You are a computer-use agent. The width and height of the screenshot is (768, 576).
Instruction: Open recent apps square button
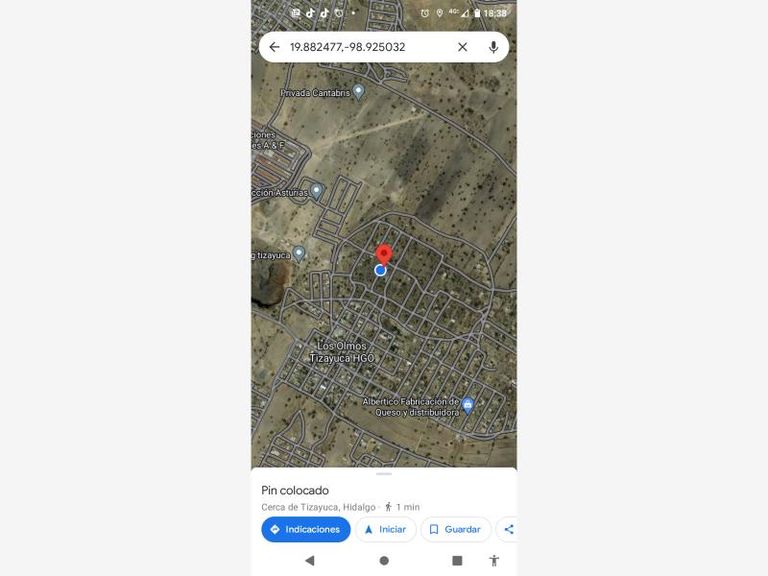[x=457, y=560]
